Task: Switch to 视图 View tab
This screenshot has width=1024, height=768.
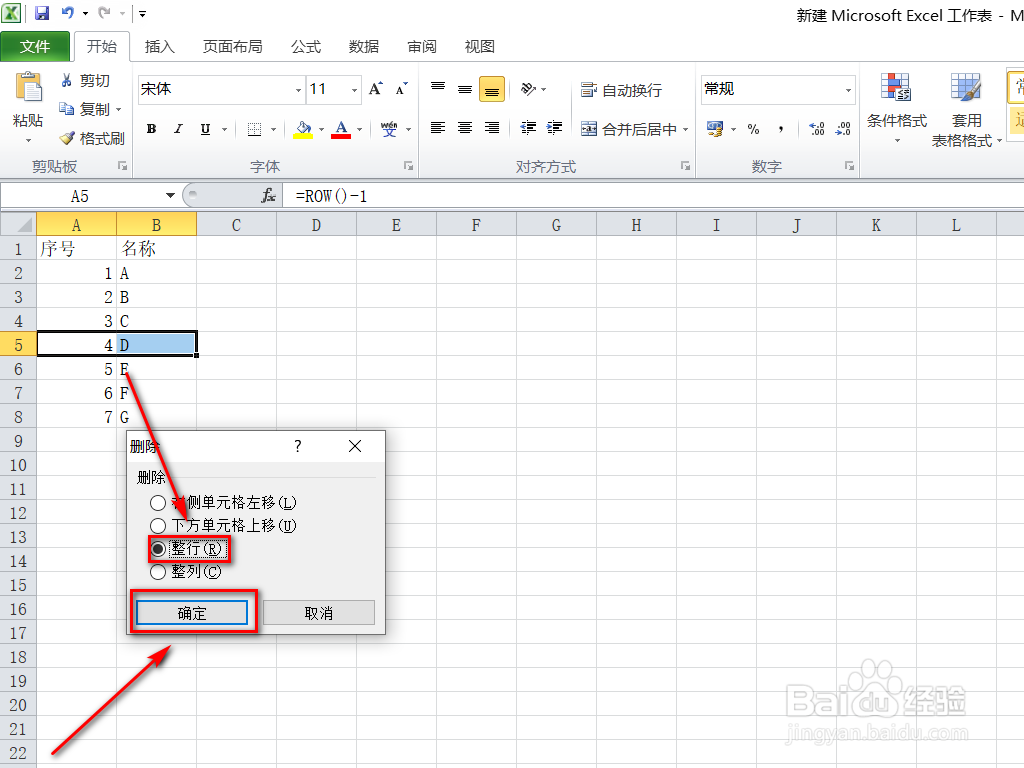Action: point(479,46)
